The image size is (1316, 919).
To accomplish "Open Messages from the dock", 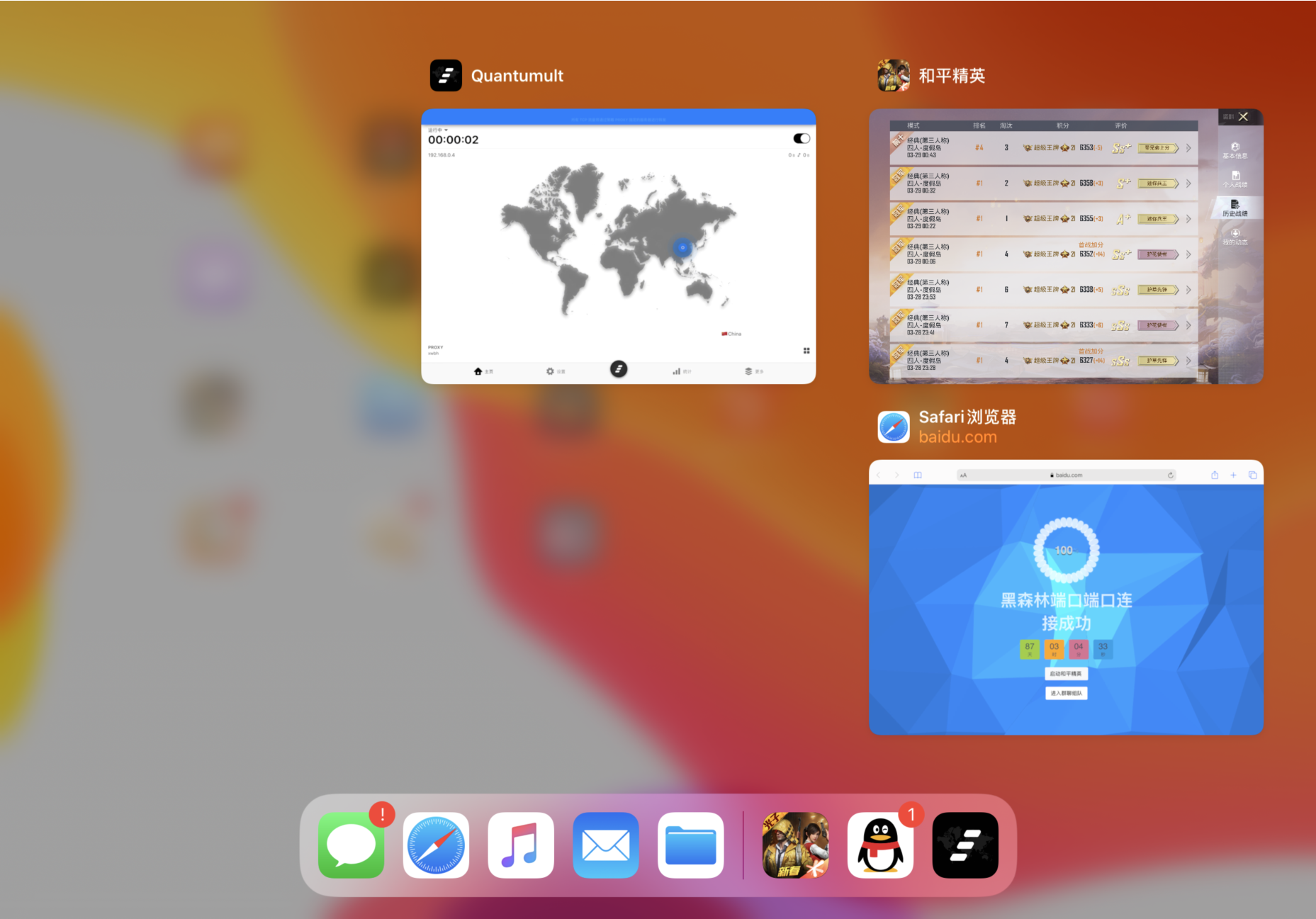I will point(351,845).
